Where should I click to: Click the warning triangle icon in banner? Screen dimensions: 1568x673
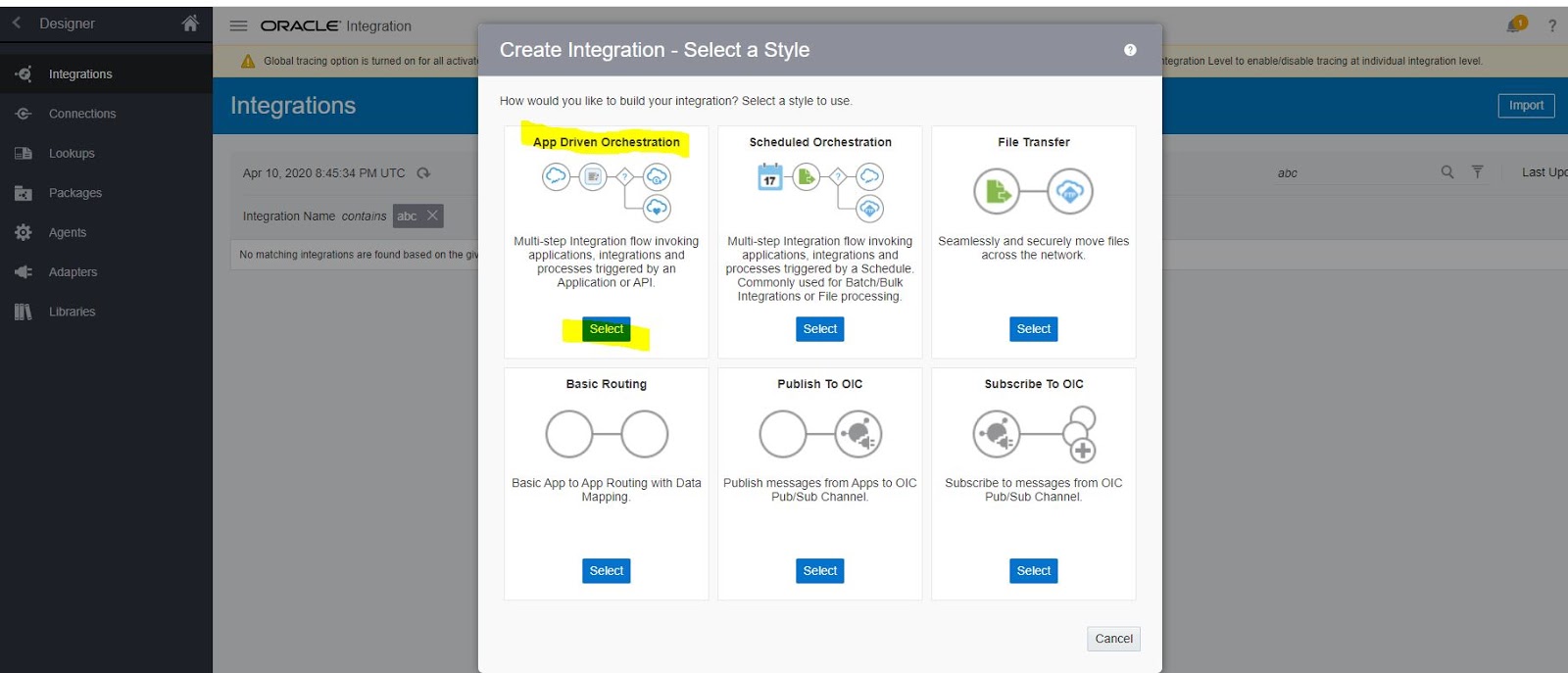point(248,61)
